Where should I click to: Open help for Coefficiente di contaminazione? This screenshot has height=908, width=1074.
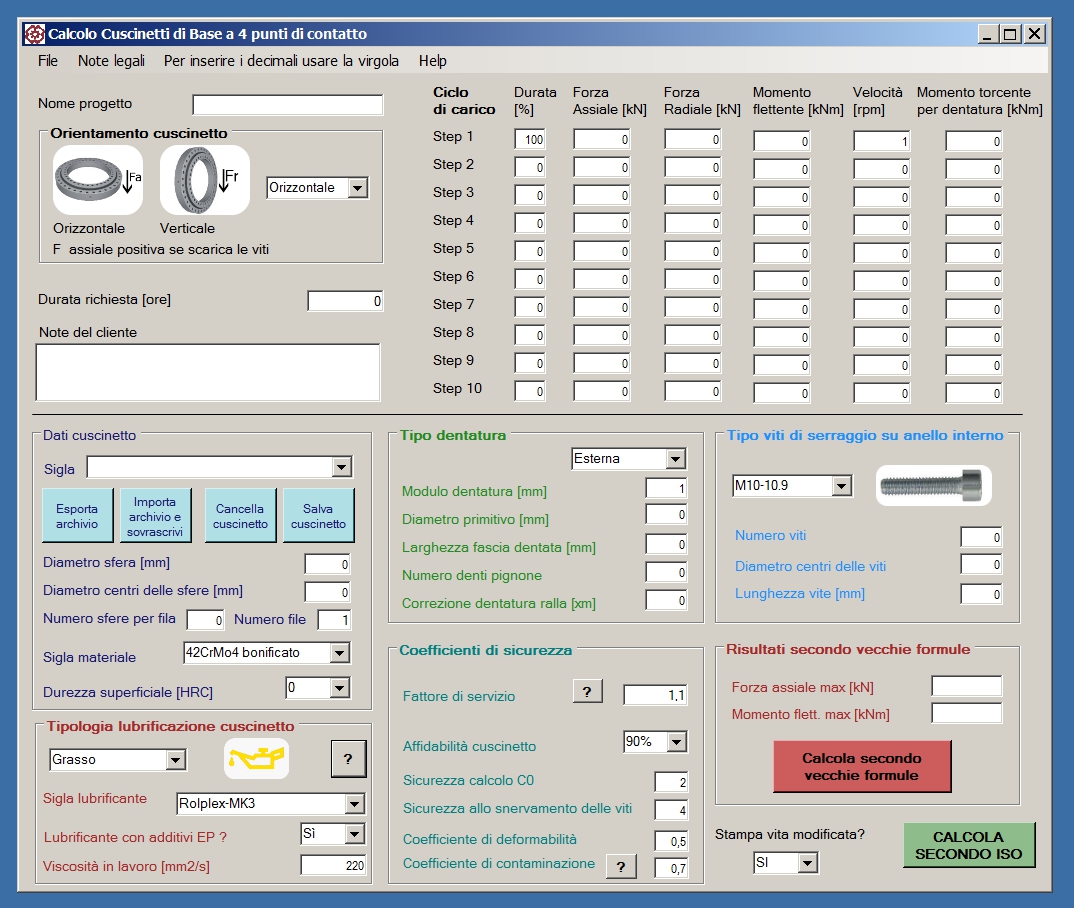[621, 867]
